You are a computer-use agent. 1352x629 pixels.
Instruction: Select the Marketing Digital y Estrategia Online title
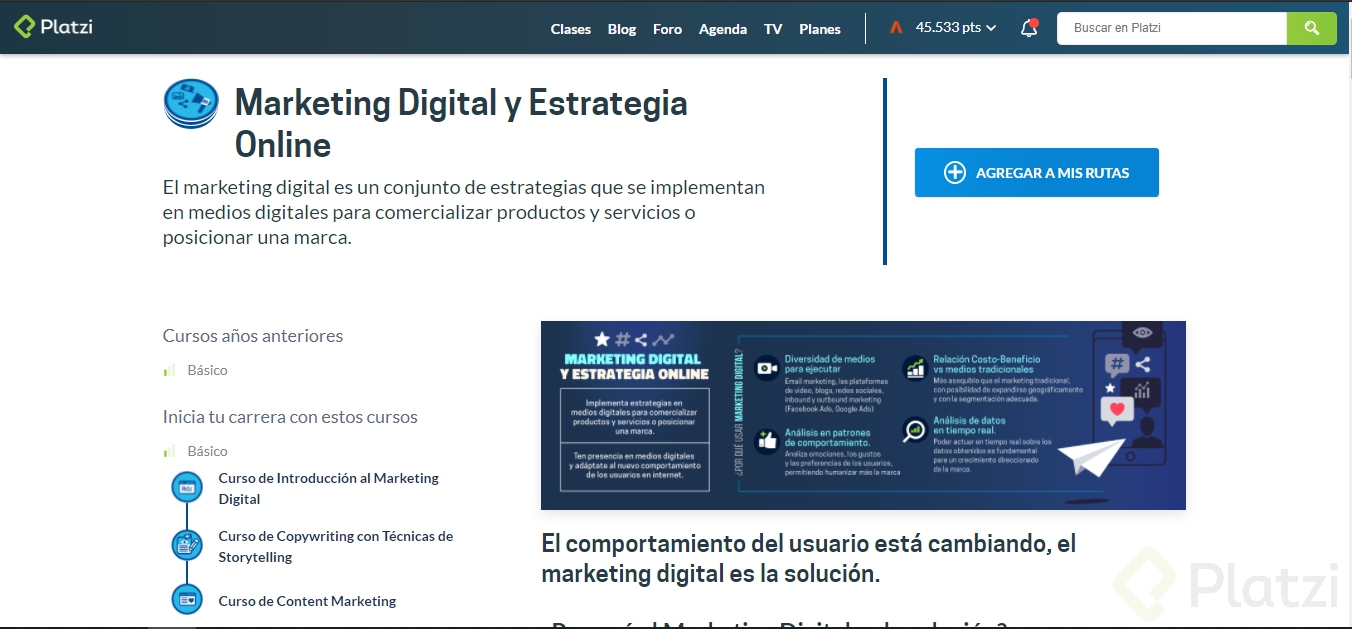[461, 123]
